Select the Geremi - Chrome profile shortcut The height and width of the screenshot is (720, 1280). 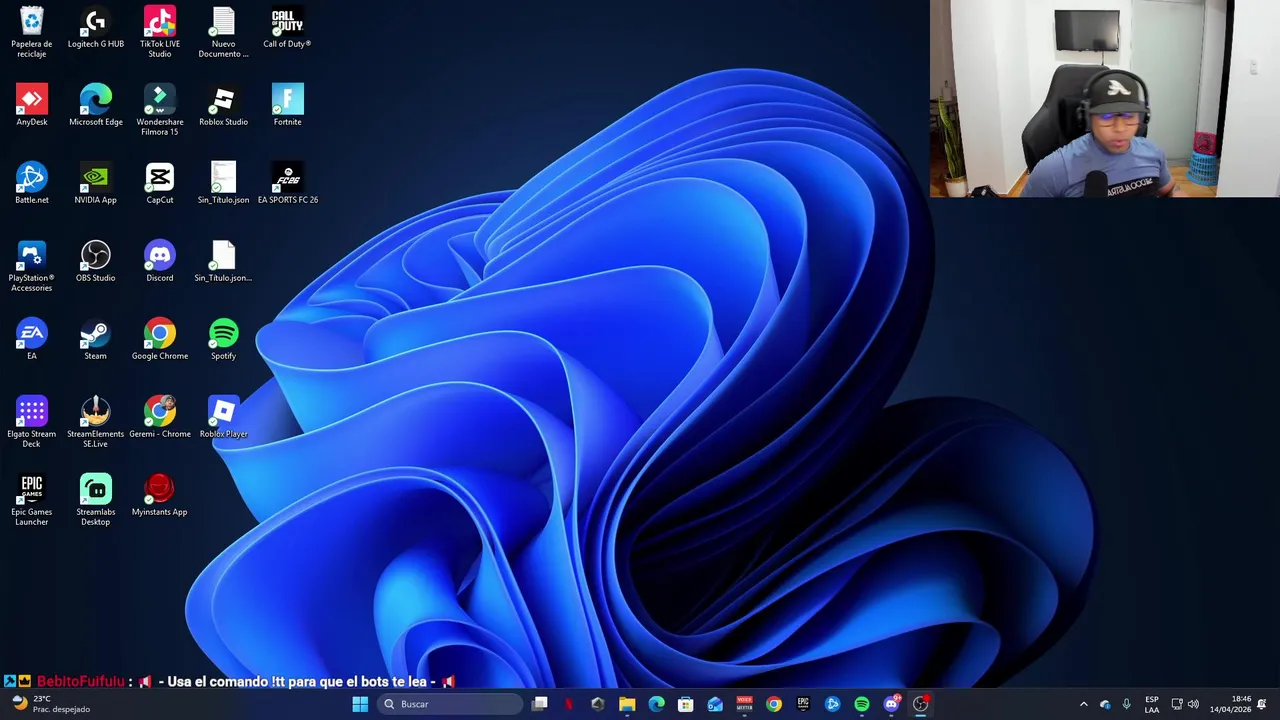(x=160, y=418)
